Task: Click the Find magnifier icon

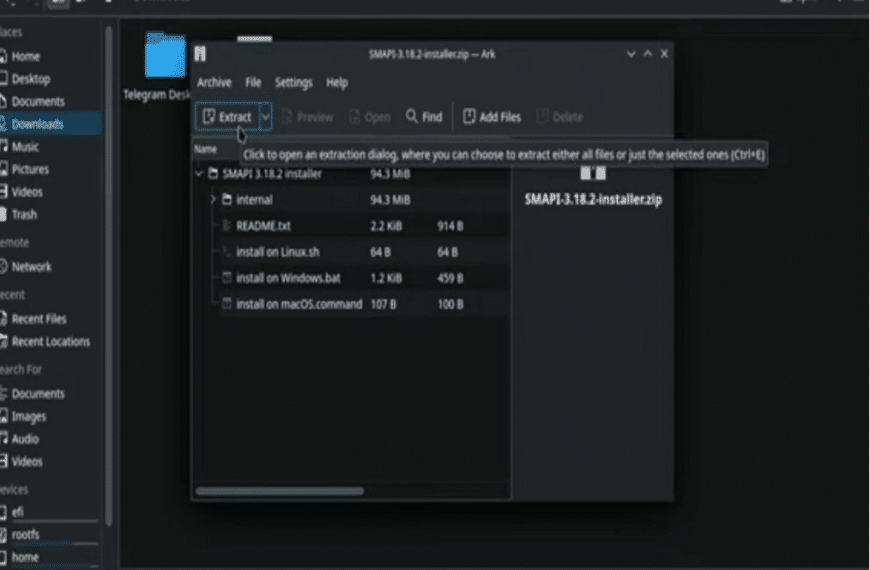Action: click(x=411, y=116)
